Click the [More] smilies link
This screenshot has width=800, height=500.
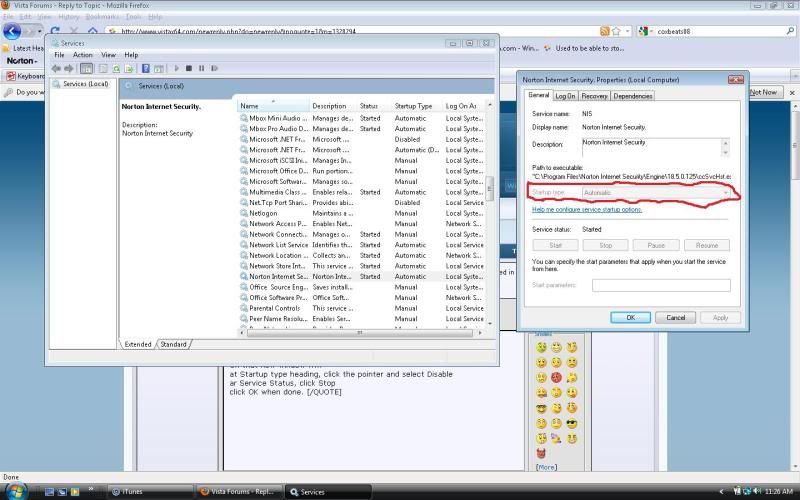[x=546, y=467]
